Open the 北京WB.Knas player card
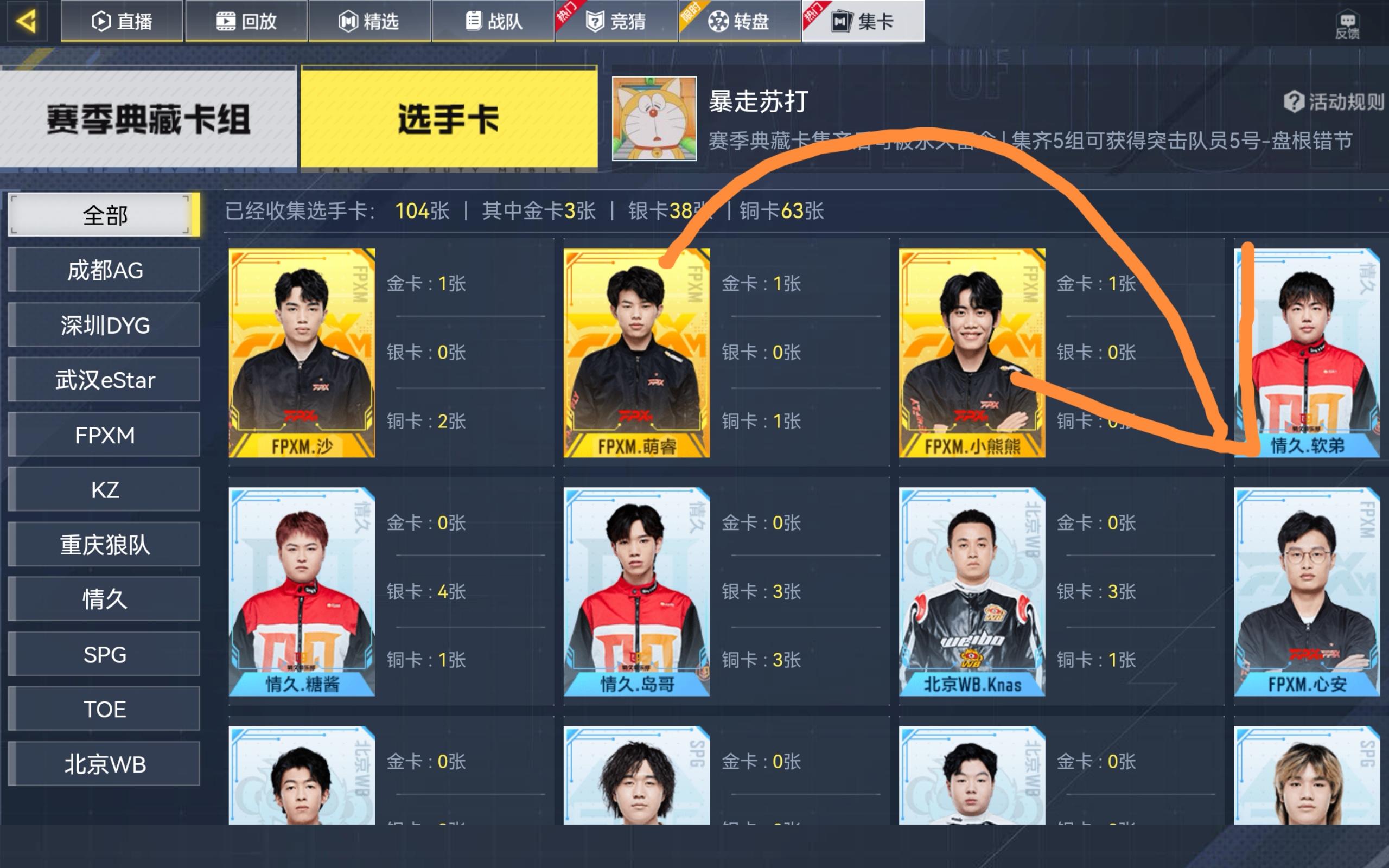Image resolution: width=1389 pixels, height=868 pixels. [x=972, y=592]
